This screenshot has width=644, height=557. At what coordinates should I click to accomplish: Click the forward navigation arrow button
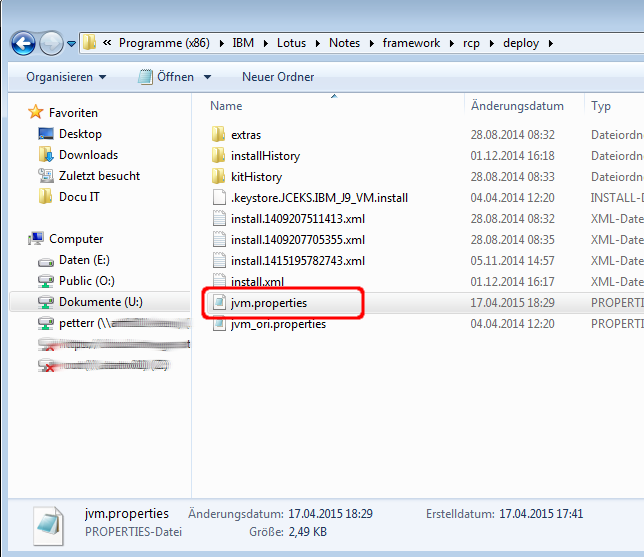click(50, 43)
